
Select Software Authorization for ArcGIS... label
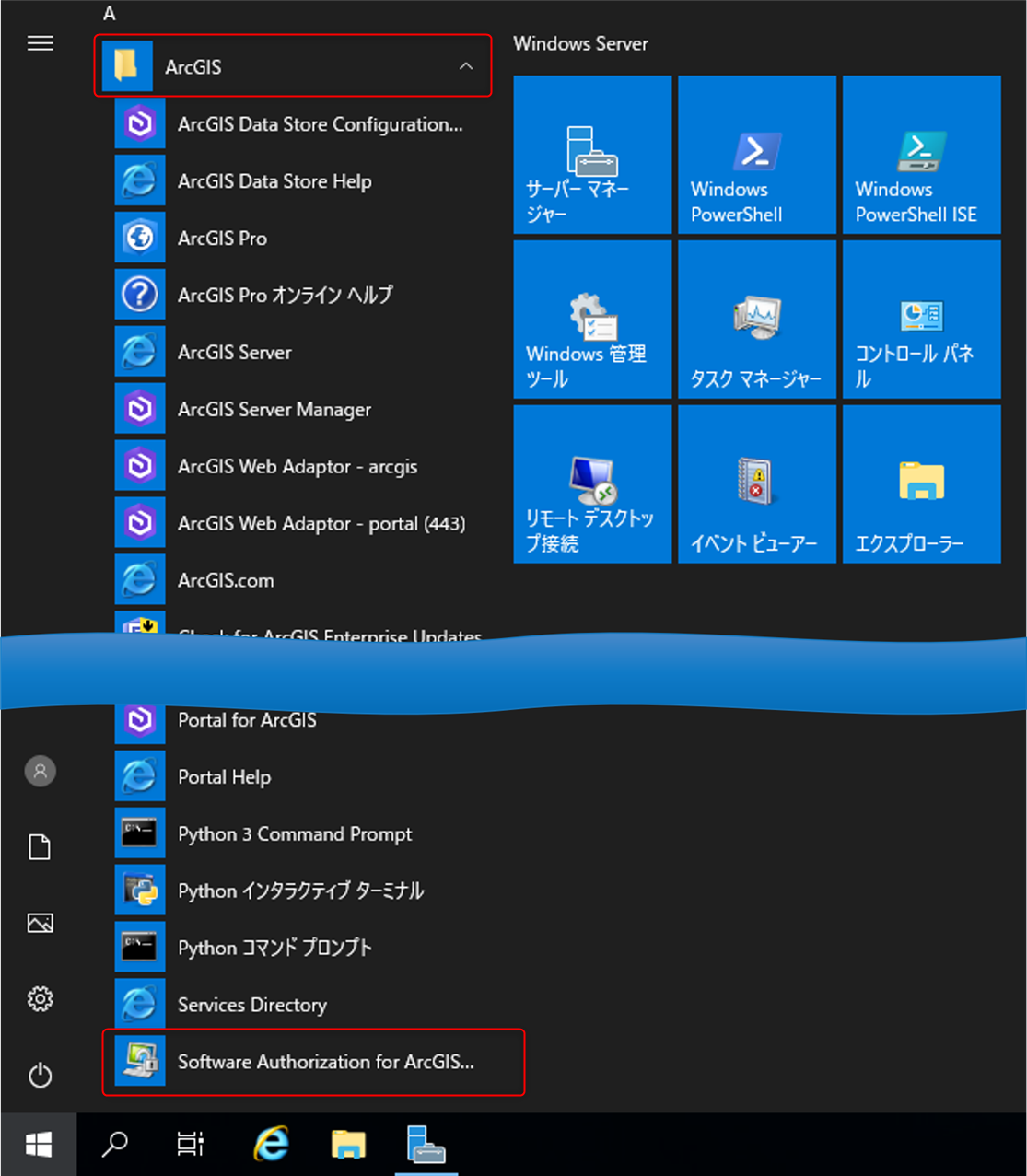coord(326,1062)
